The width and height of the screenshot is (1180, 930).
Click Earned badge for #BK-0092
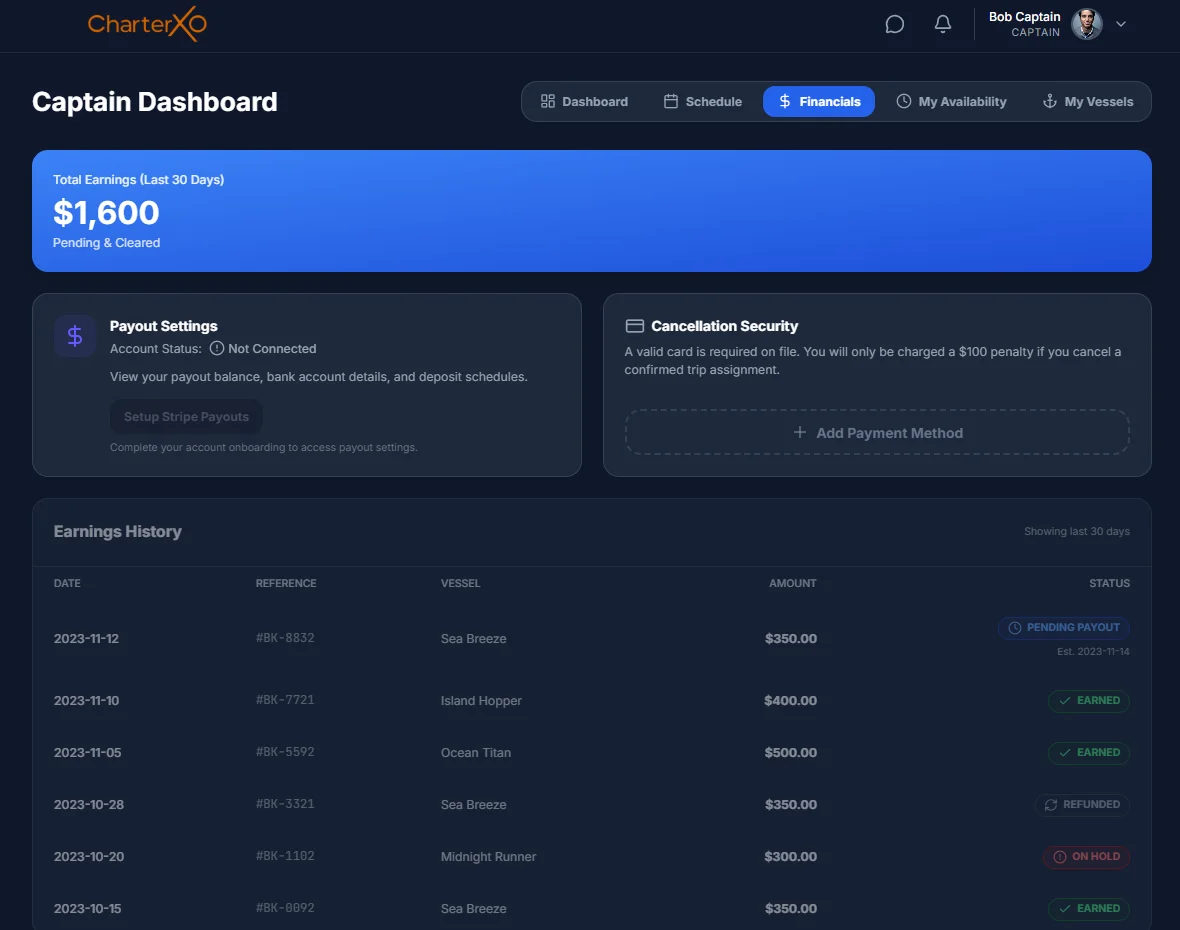pos(1088,908)
